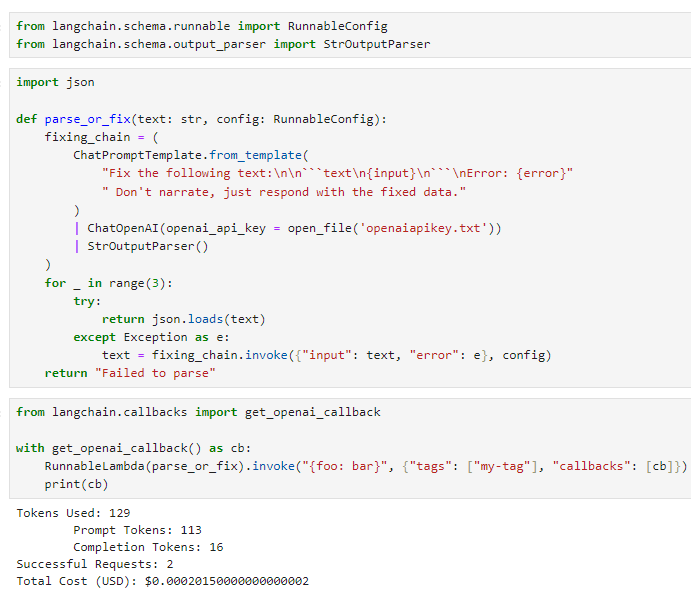Image resolution: width=691 pixels, height=591 pixels.
Task: Click the 'Tokens Used: 129' output line
Action: pos(73,513)
